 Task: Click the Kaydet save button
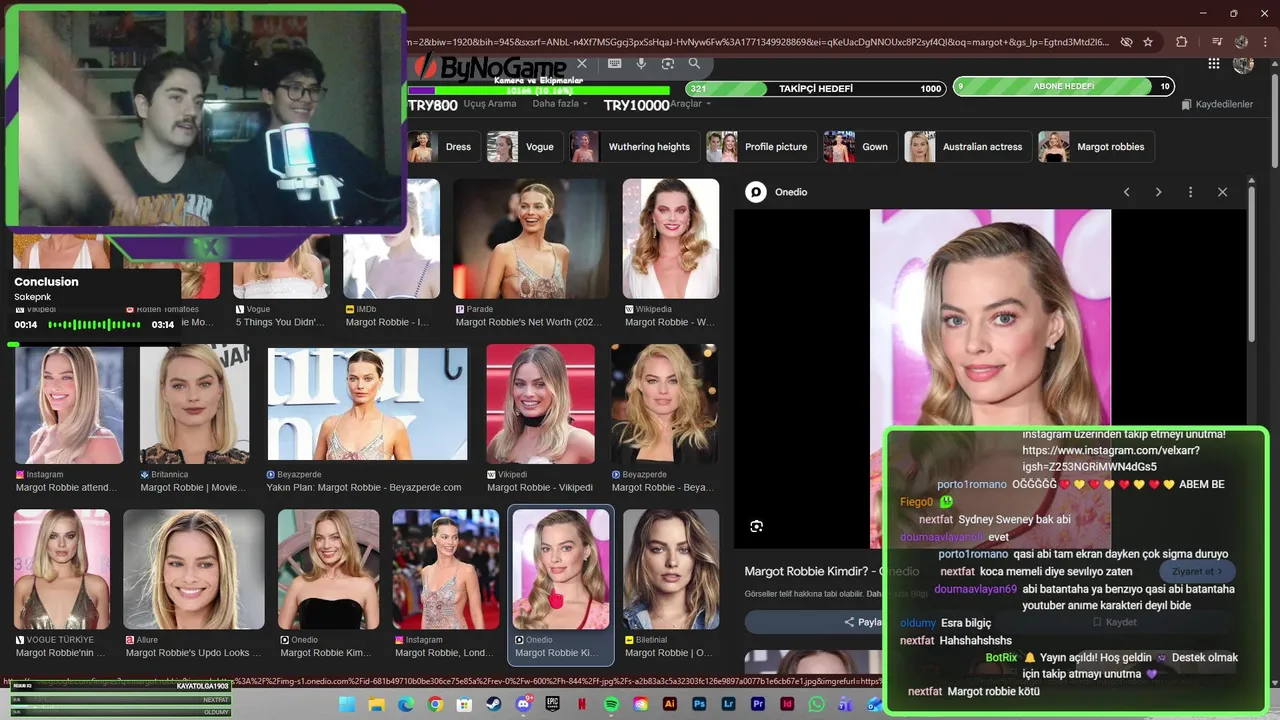(x=1115, y=622)
